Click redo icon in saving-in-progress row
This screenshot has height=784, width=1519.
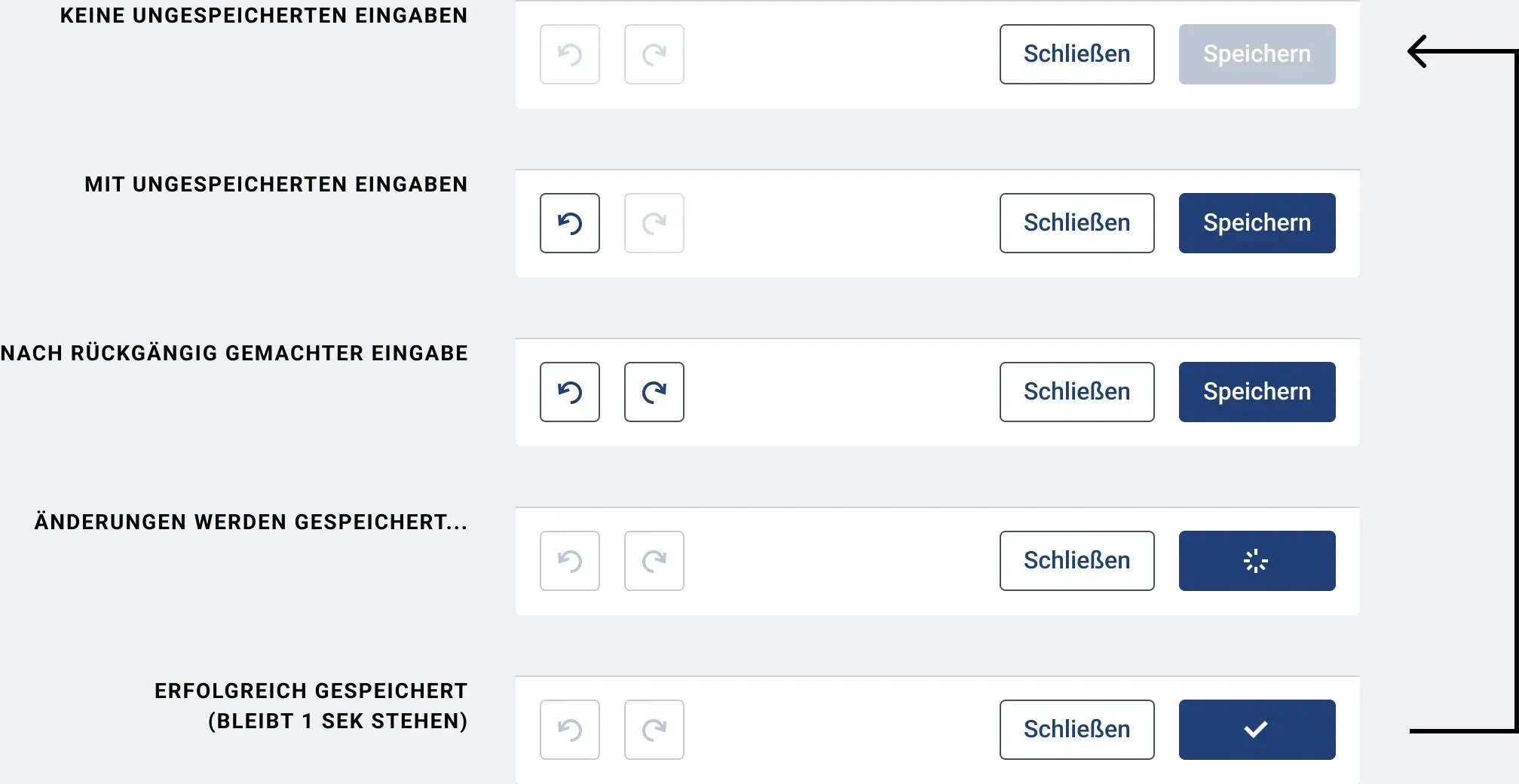tap(654, 561)
